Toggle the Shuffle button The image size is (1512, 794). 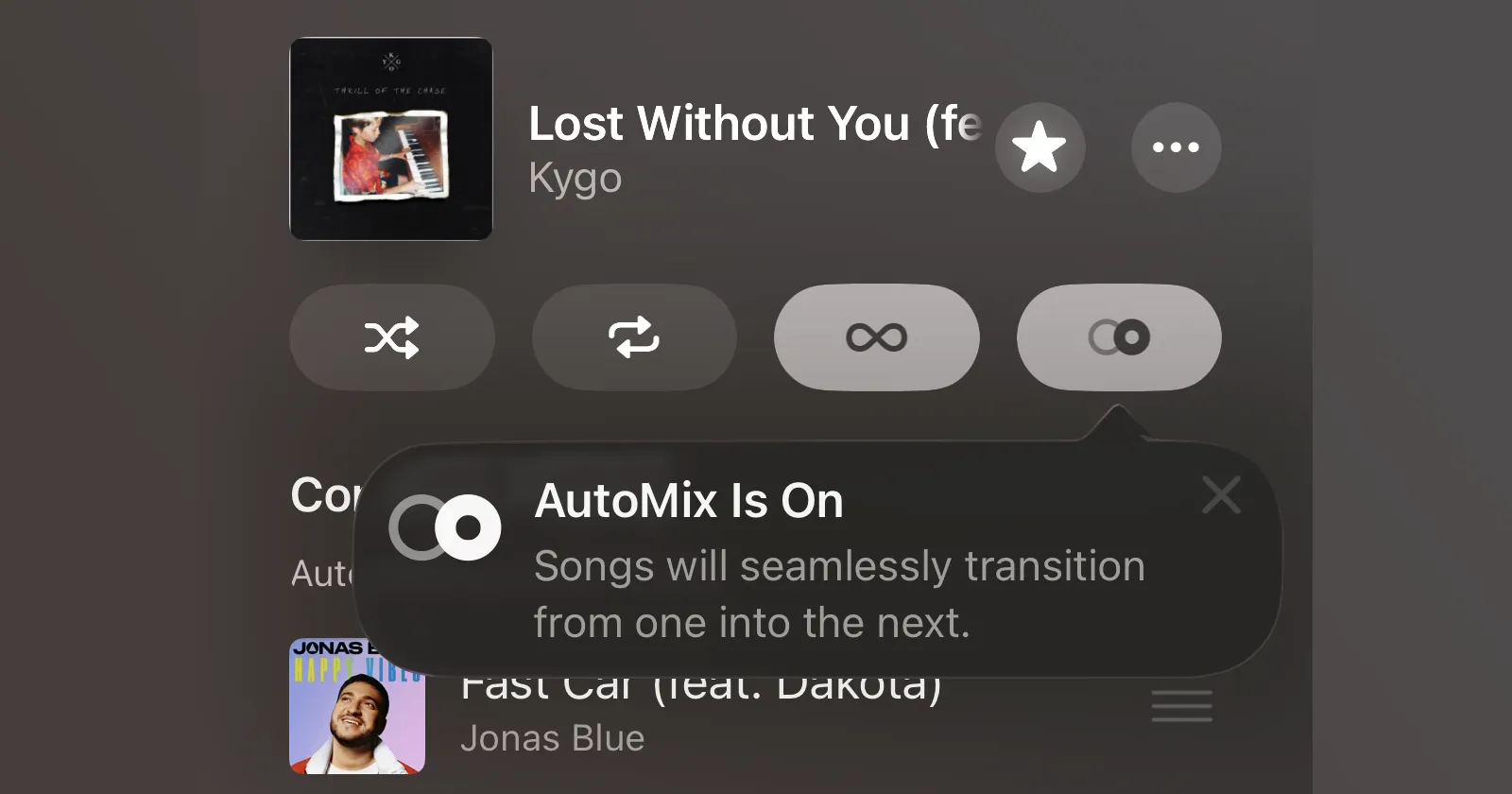392,337
